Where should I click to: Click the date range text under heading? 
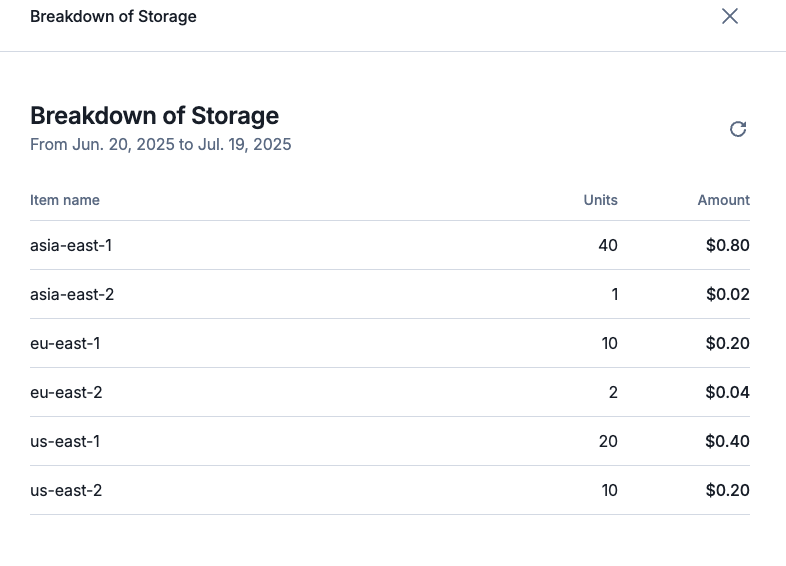point(160,145)
